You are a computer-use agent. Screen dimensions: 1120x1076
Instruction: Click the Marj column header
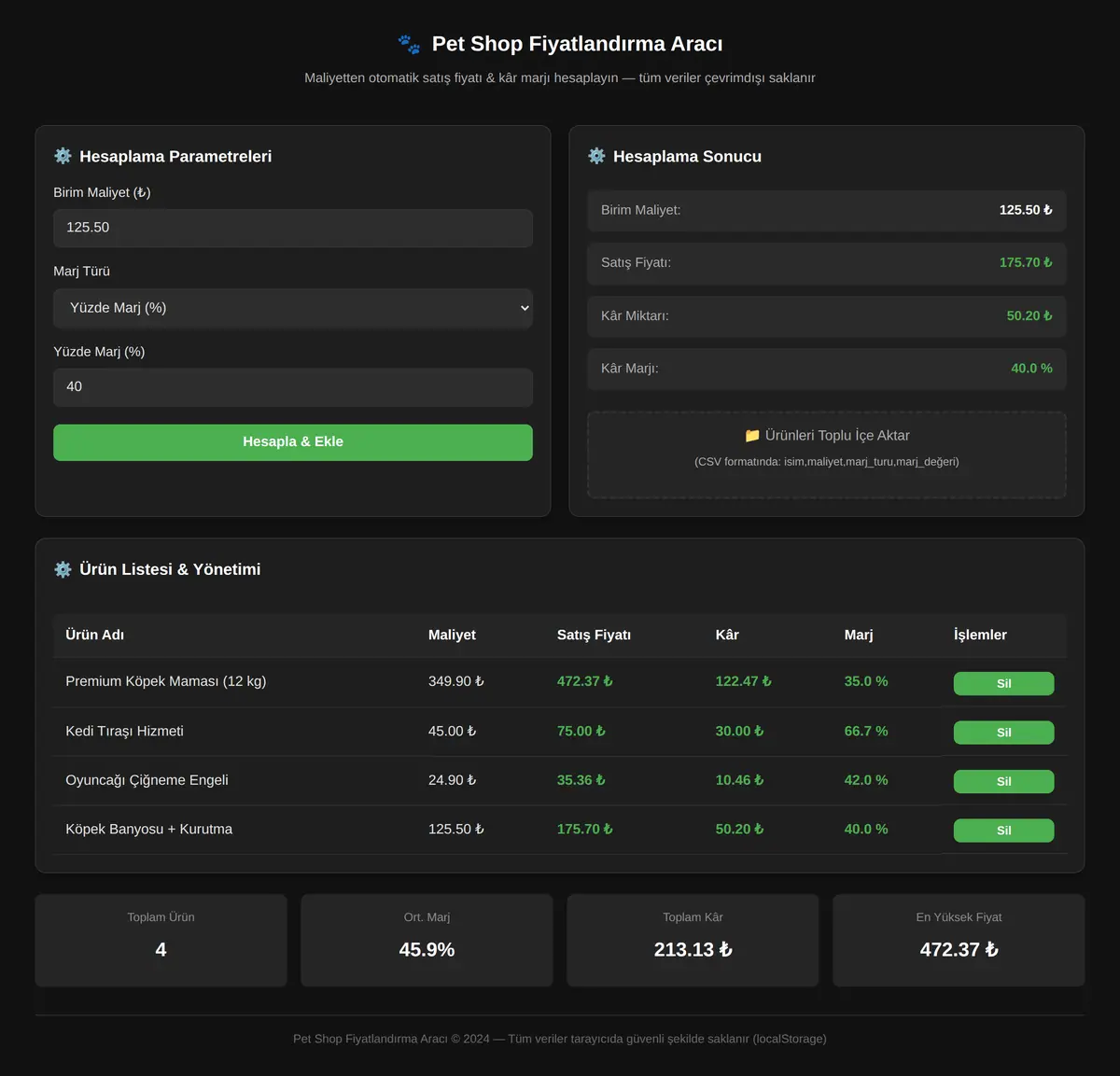(x=859, y=635)
